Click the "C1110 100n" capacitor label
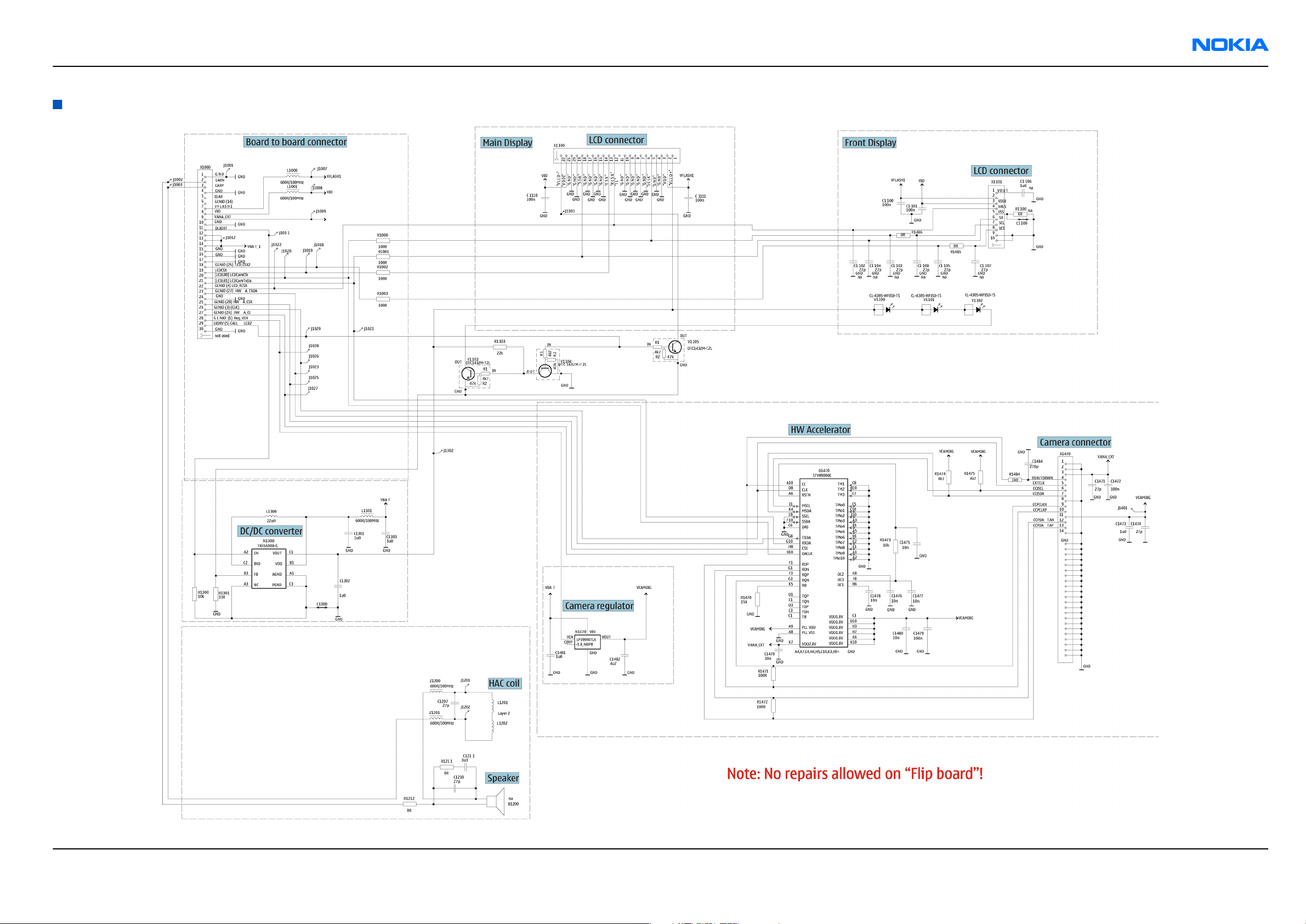Image resolution: width=1306 pixels, height=924 pixels. tap(531, 197)
